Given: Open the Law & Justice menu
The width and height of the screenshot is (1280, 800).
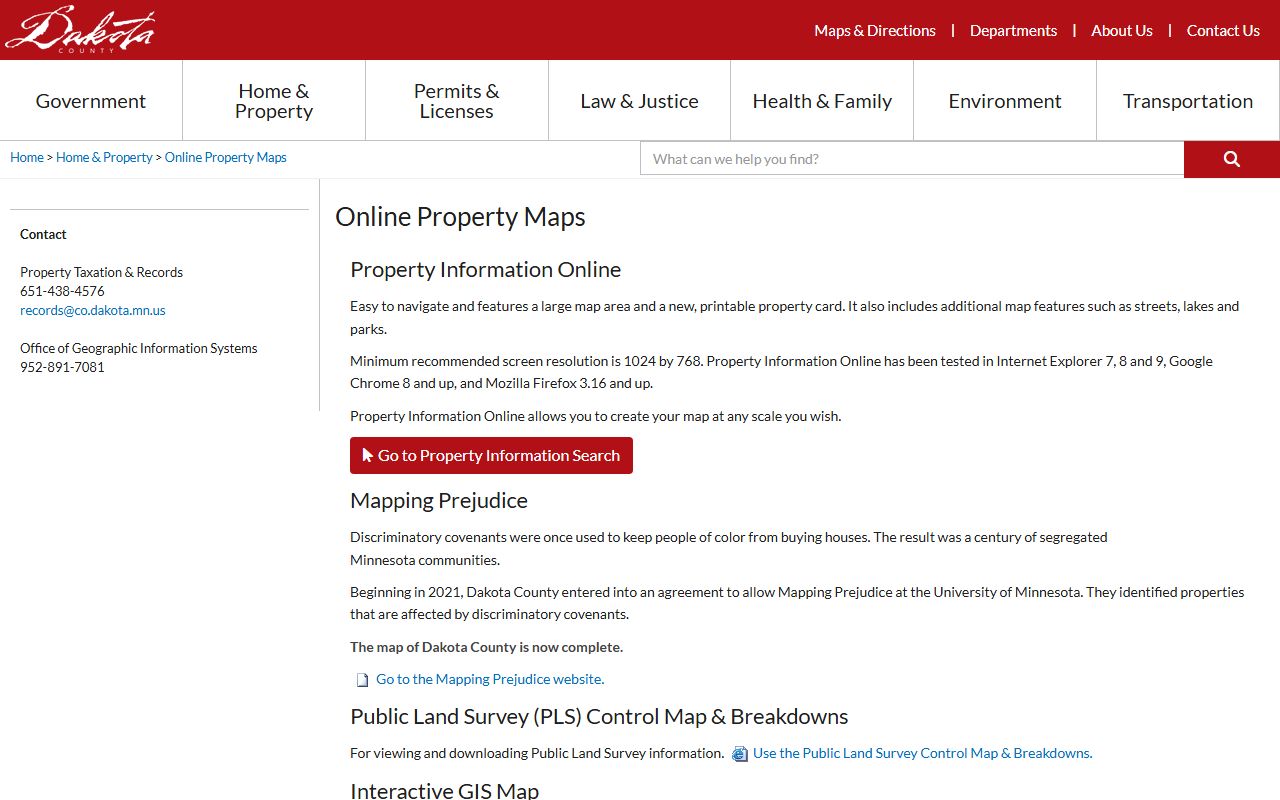Looking at the screenshot, I should pos(640,101).
